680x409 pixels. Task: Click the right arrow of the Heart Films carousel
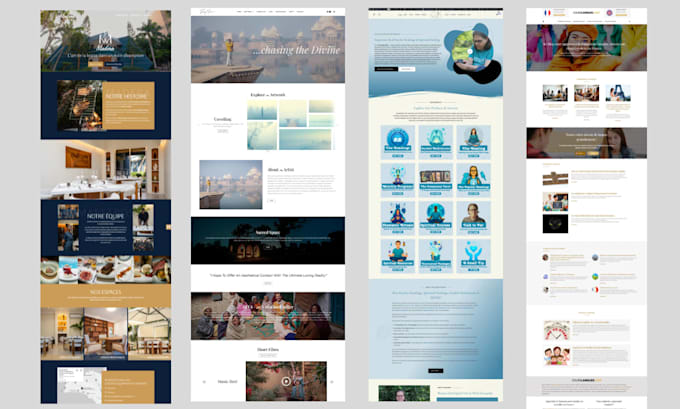point(332,382)
